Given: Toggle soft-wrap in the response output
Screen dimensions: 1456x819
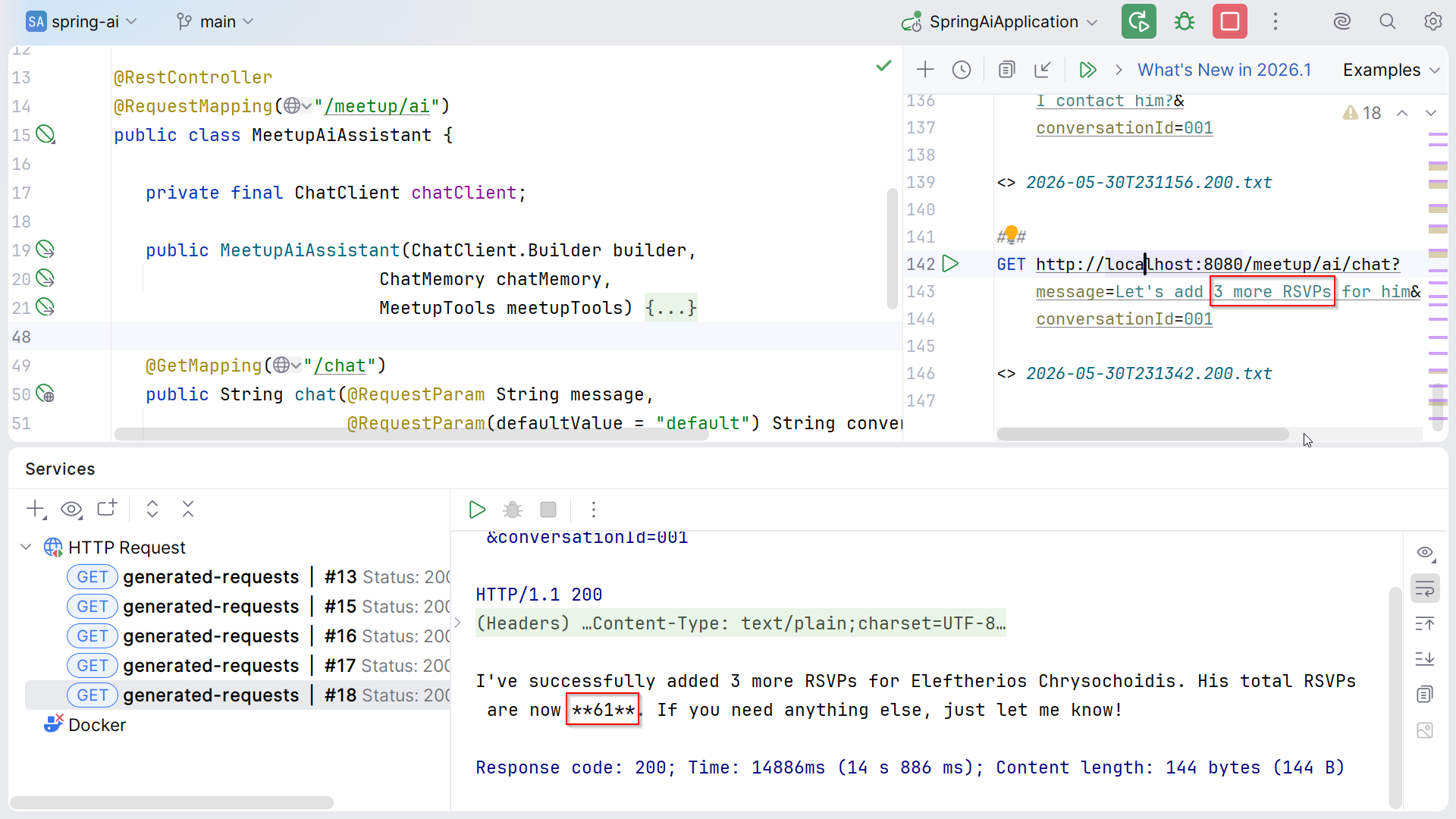Looking at the screenshot, I should point(1425,588).
